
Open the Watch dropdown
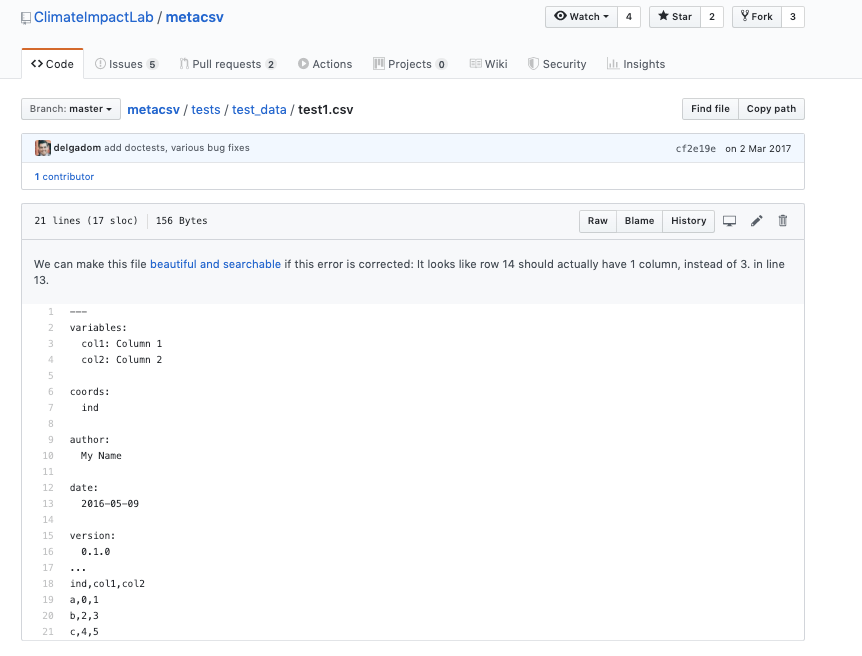pos(581,16)
